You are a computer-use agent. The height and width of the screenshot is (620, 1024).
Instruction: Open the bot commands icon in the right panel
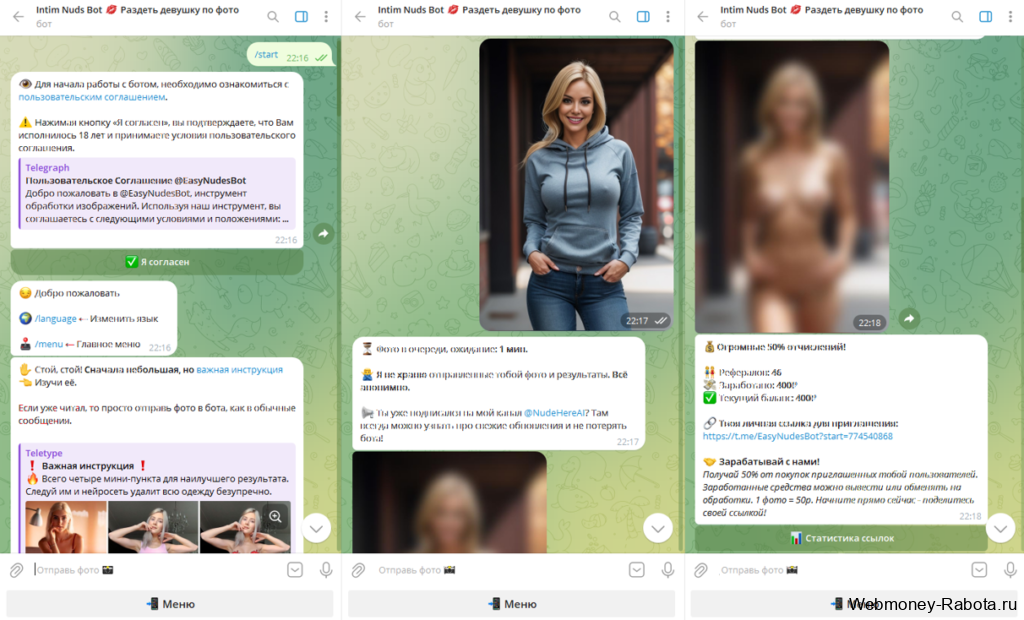click(x=979, y=570)
